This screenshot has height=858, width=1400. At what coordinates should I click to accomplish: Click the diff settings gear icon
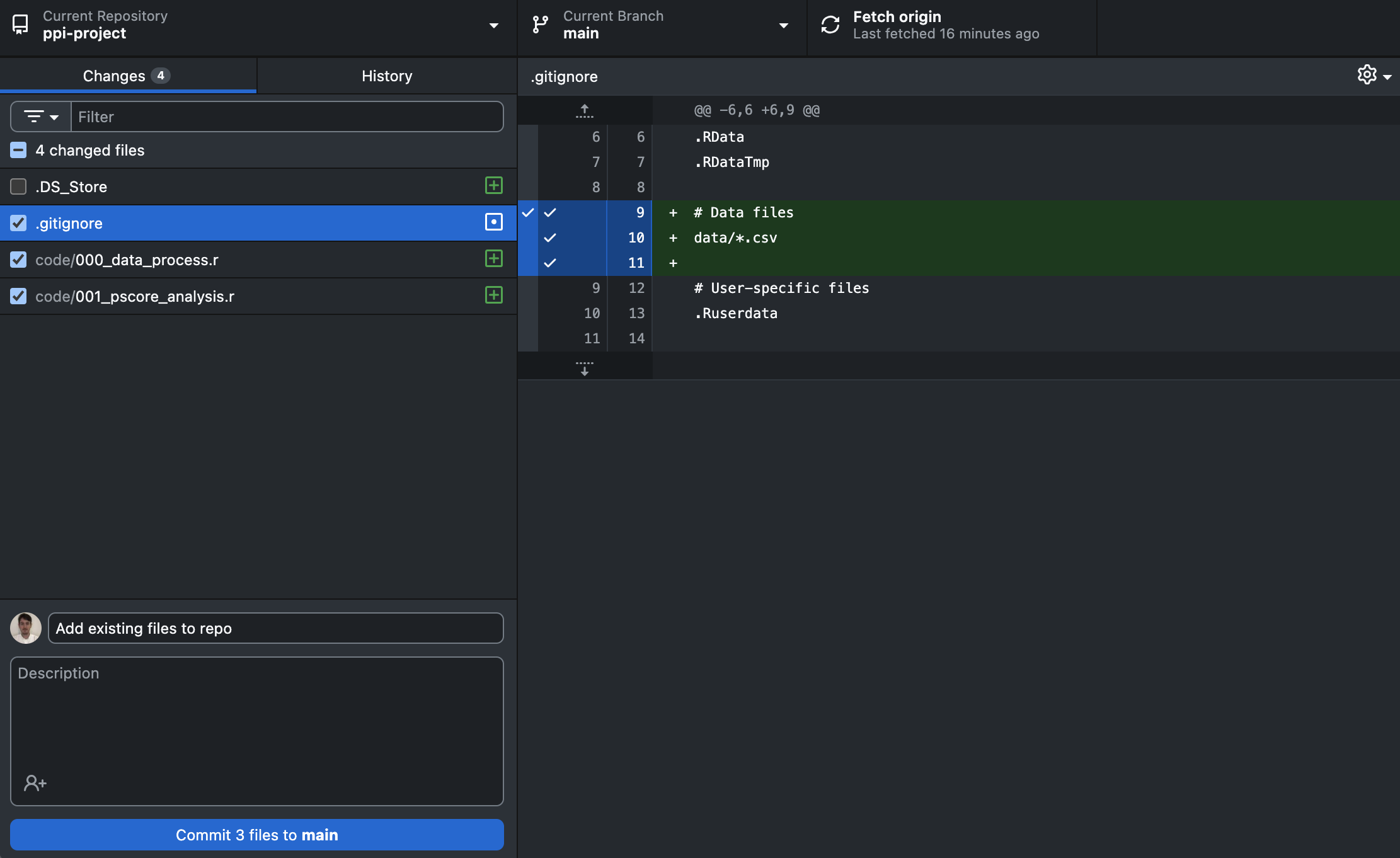1367,75
